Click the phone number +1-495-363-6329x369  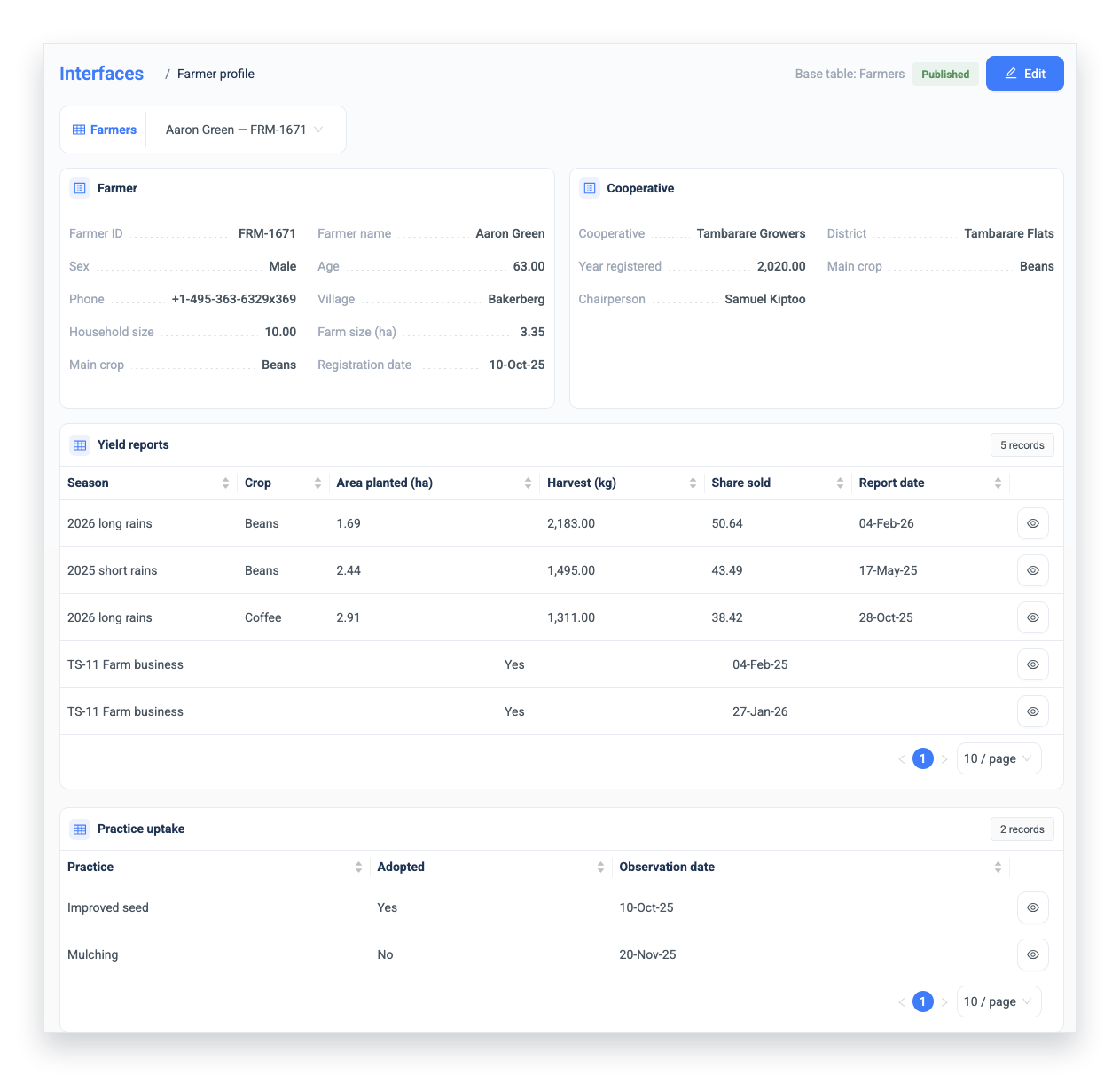pyautogui.click(x=233, y=299)
